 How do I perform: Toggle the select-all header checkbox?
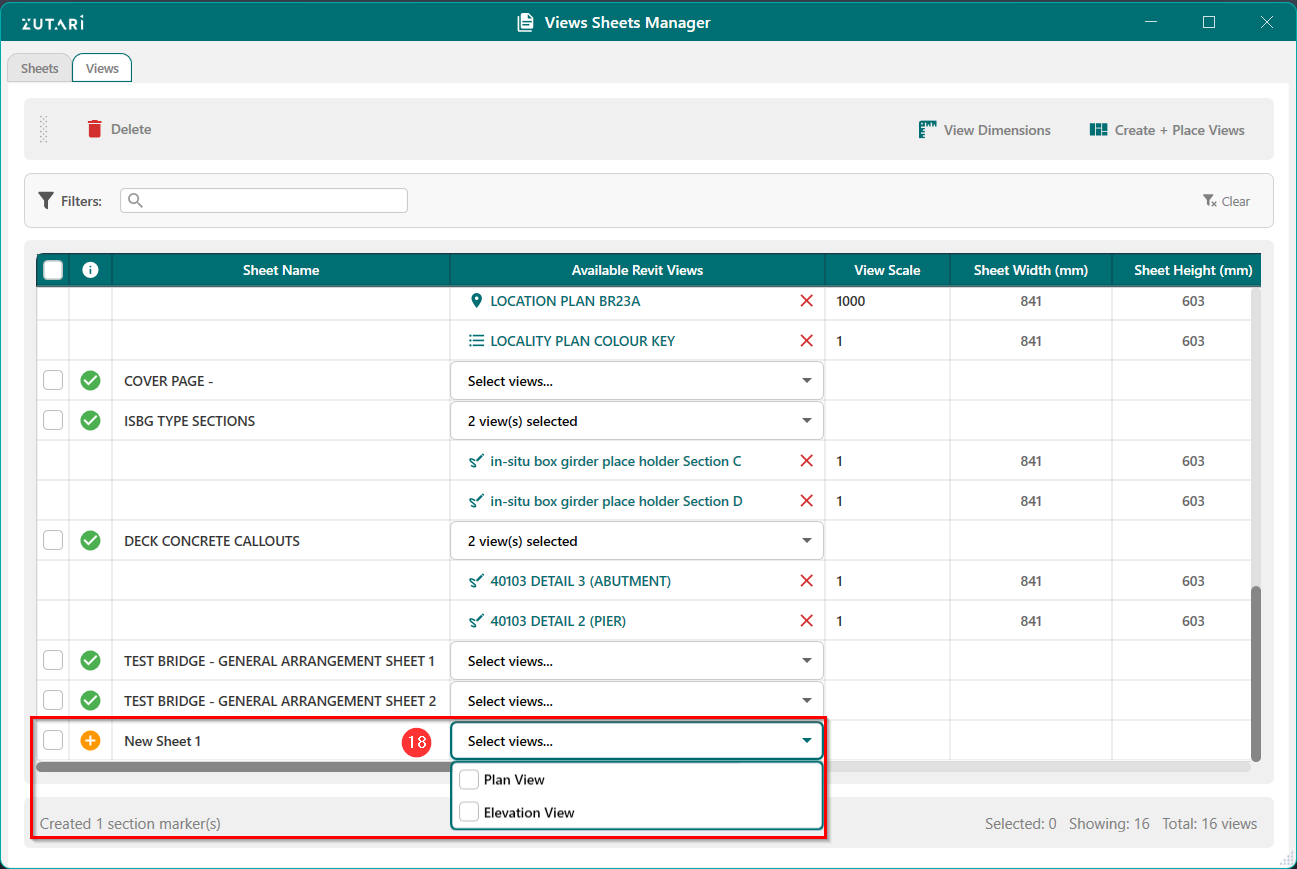pos(53,270)
